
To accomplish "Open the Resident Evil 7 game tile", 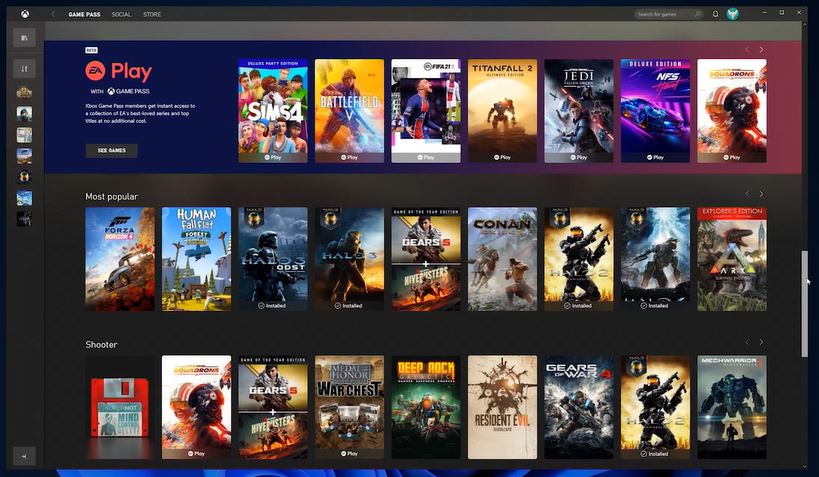I will pos(502,407).
